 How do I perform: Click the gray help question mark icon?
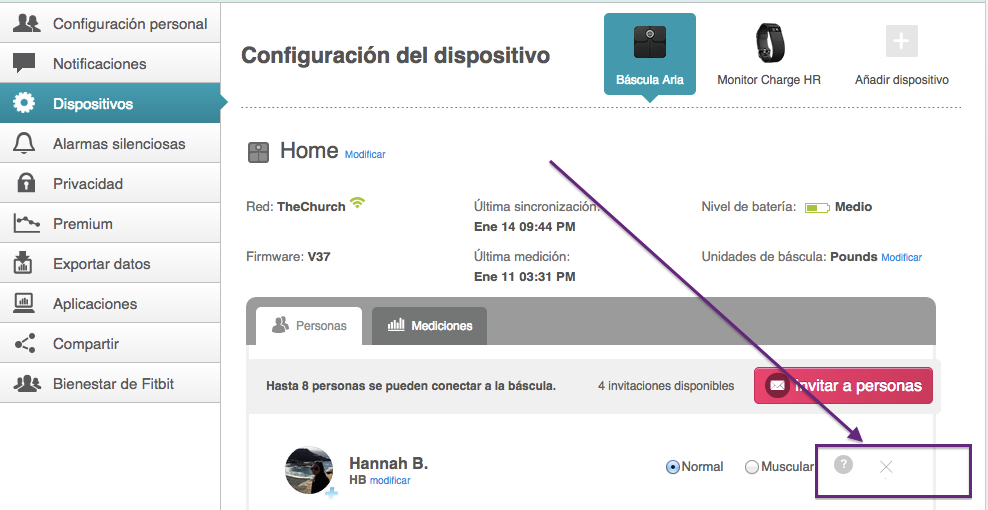click(x=843, y=464)
